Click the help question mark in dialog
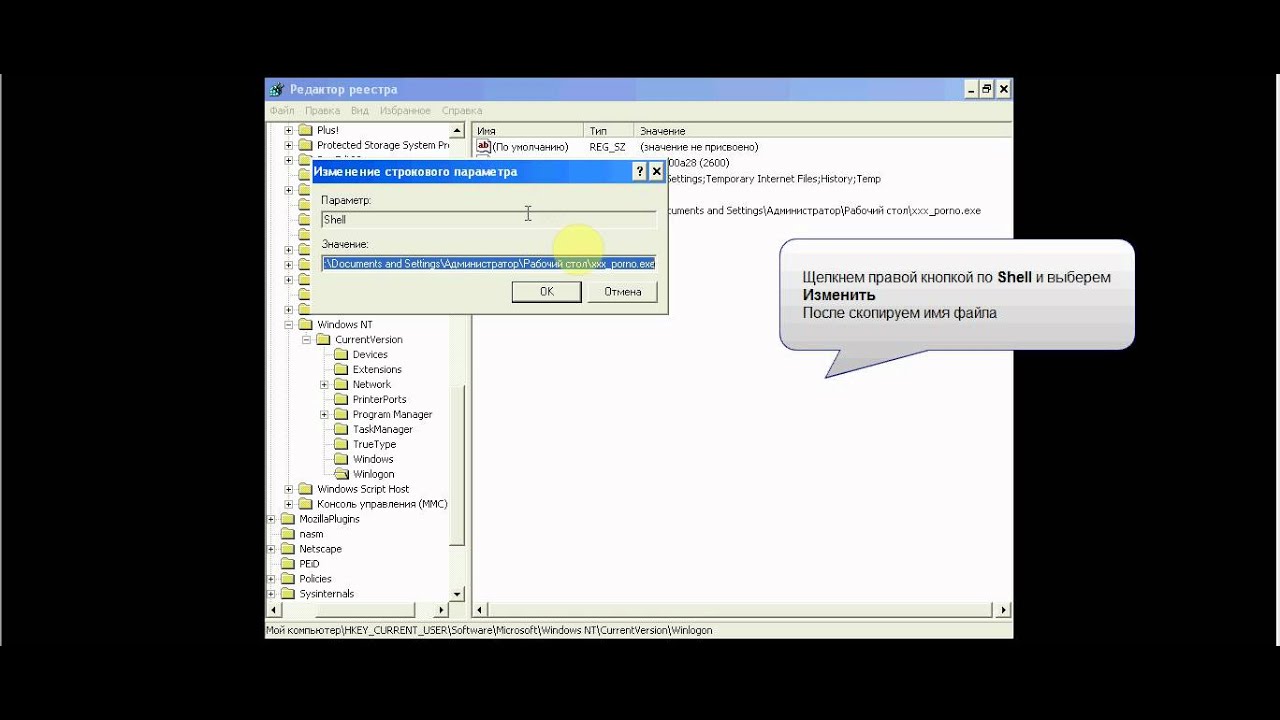 click(640, 171)
